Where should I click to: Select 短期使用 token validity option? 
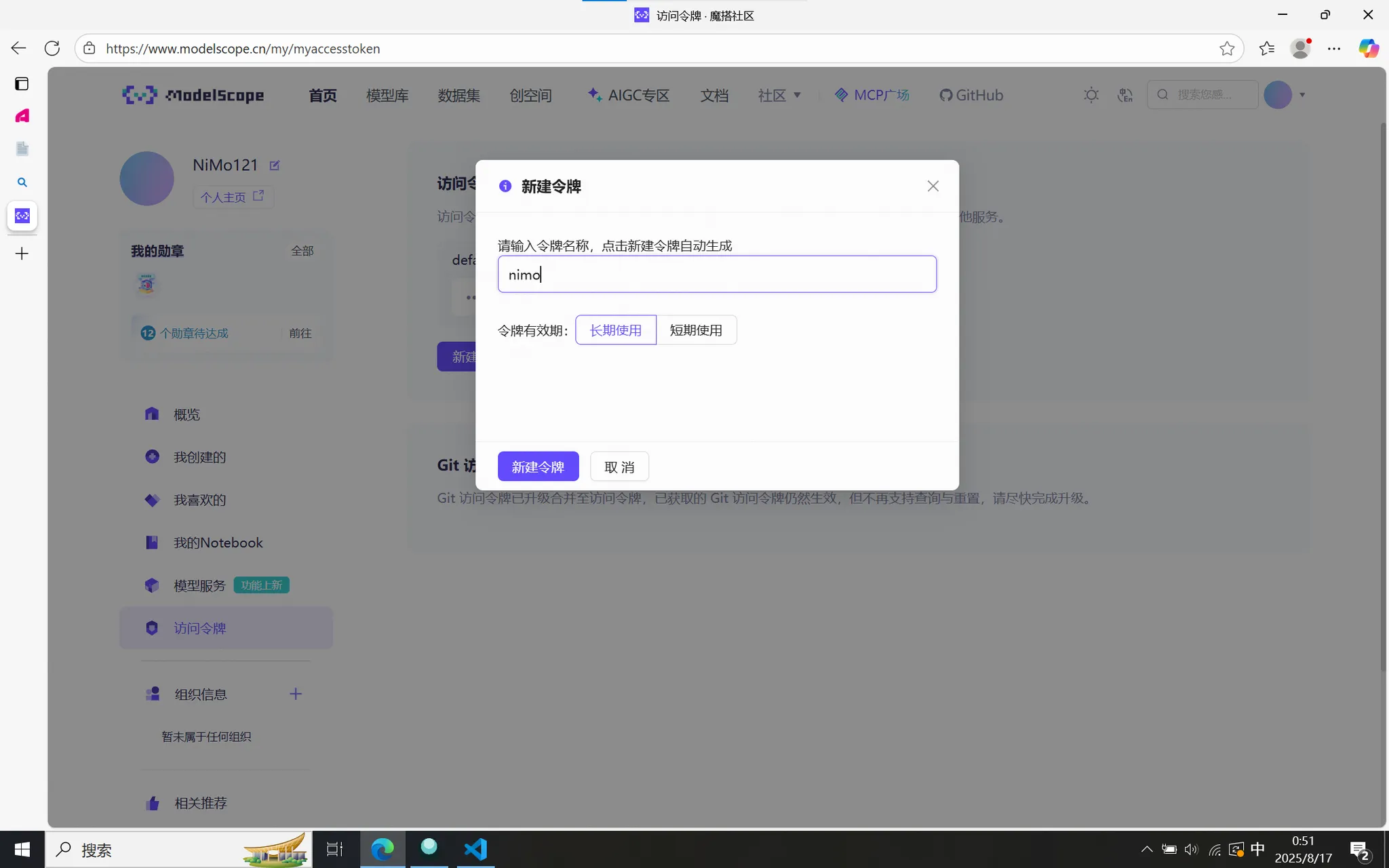[x=697, y=330]
